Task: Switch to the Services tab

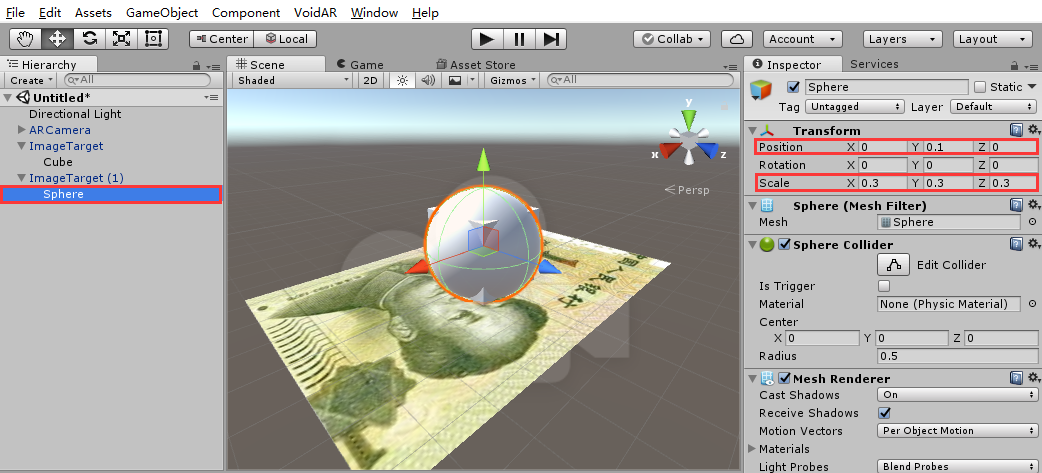Action: (874, 64)
